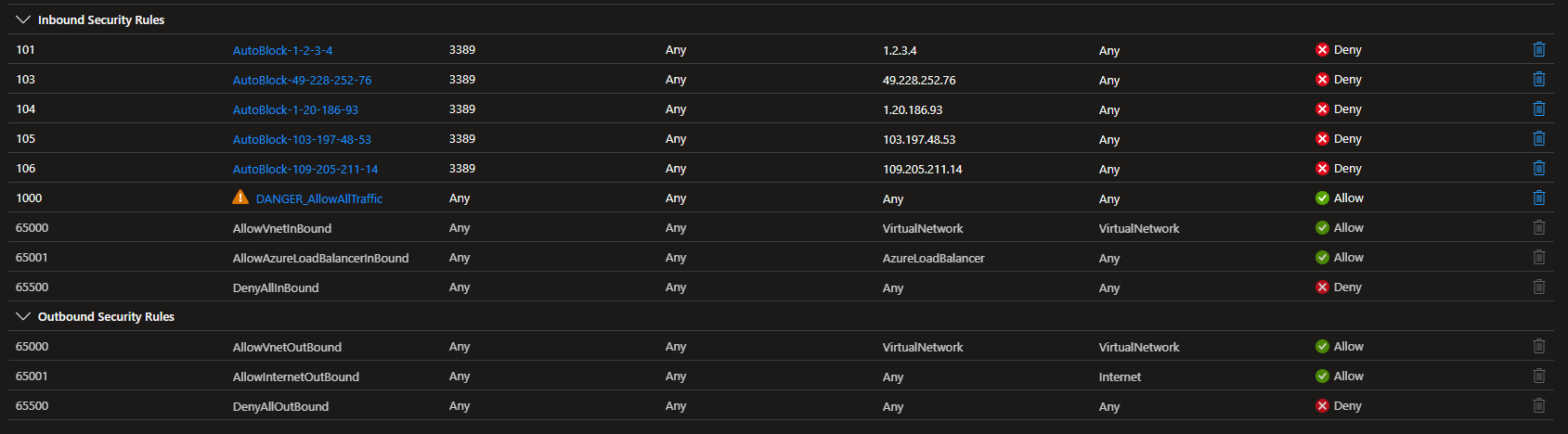
Task: Collapse the Inbound Security Rules section
Action: coord(23,19)
